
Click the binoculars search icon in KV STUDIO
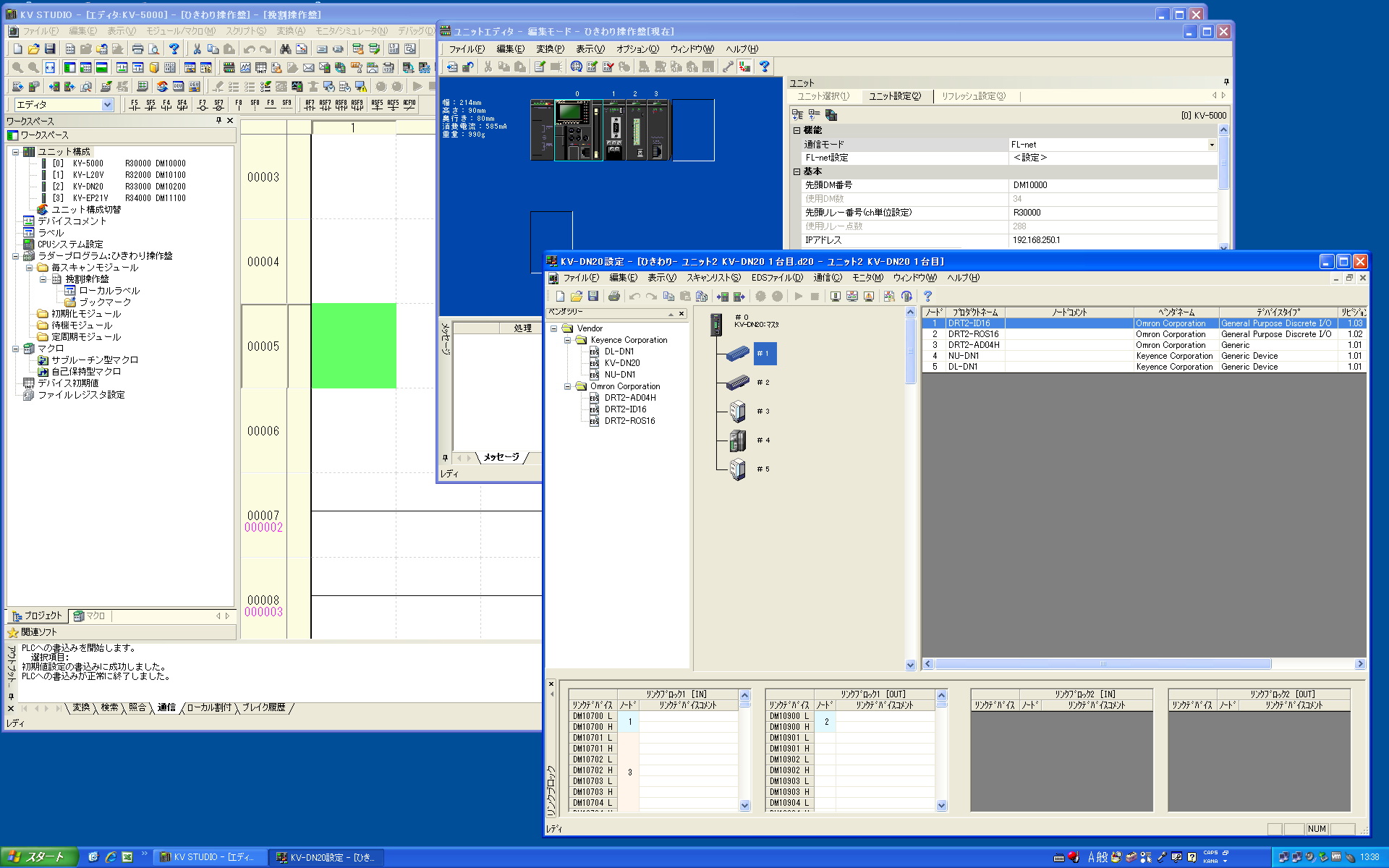[x=285, y=49]
